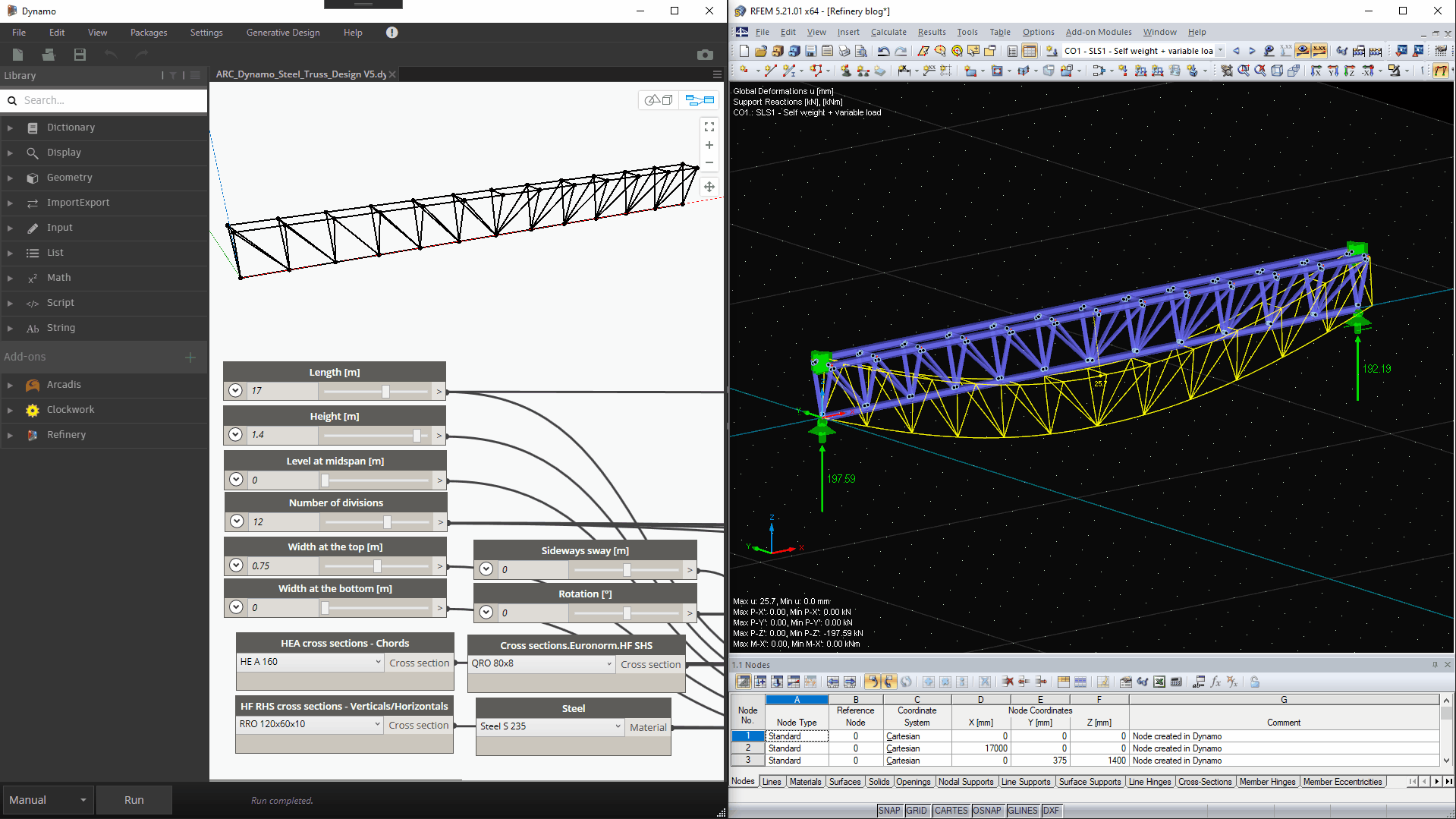This screenshot has width=1456, height=819.
Task: Toggle GRID in RFEM status bar
Action: click(917, 811)
